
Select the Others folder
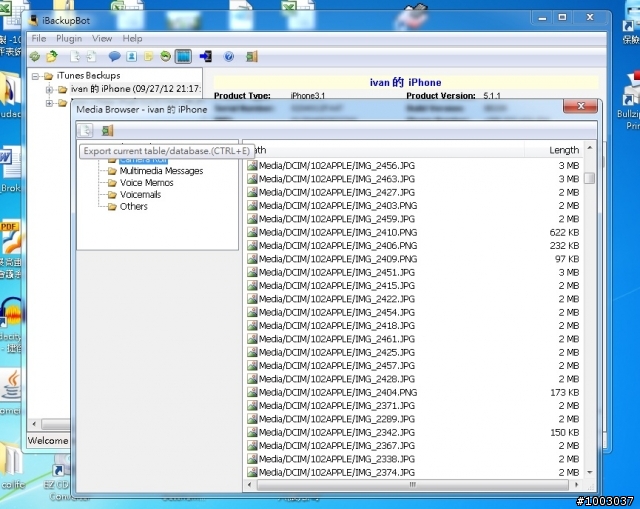click(x=133, y=206)
